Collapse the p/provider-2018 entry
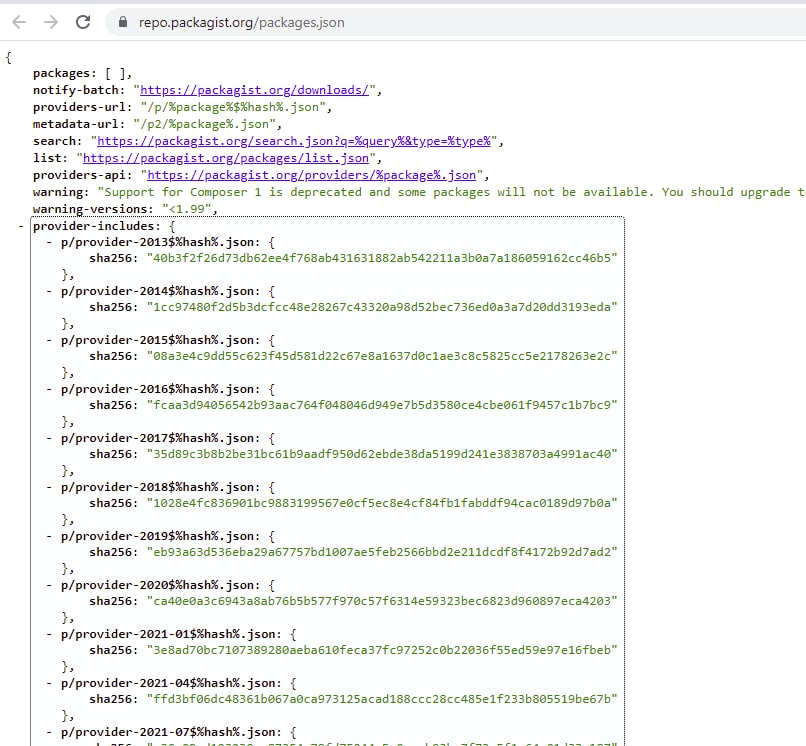The width and height of the screenshot is (806, 746). point(49,487)
